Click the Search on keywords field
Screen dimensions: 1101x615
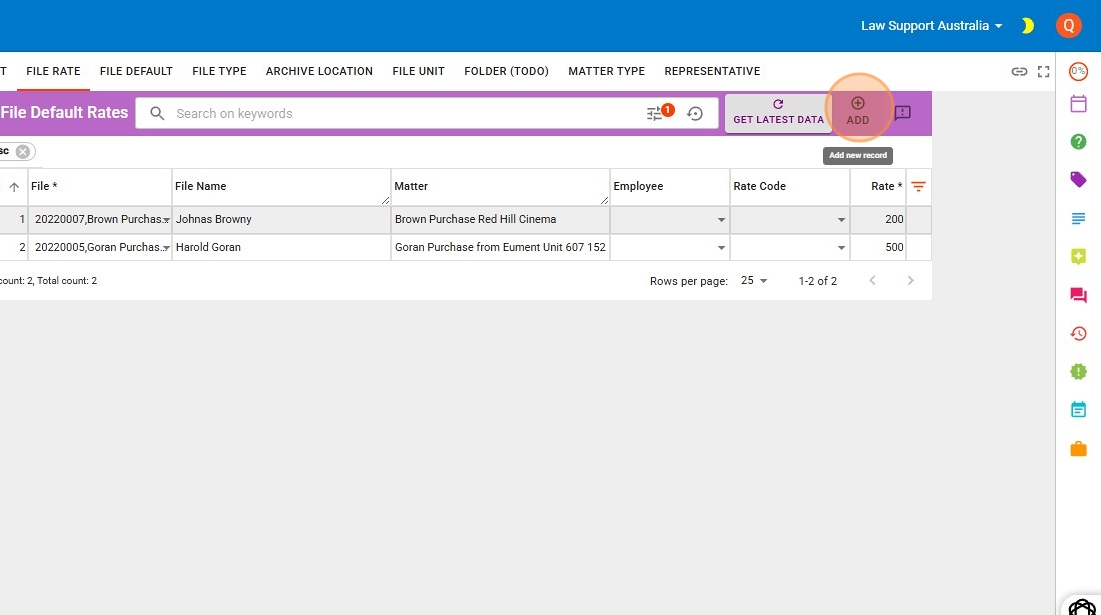[x=400, y=114]
